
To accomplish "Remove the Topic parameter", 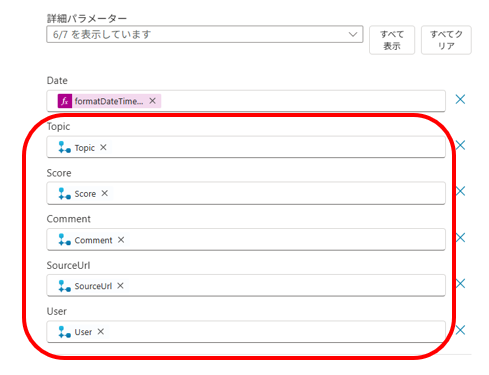I will click(x=460, y=145).
